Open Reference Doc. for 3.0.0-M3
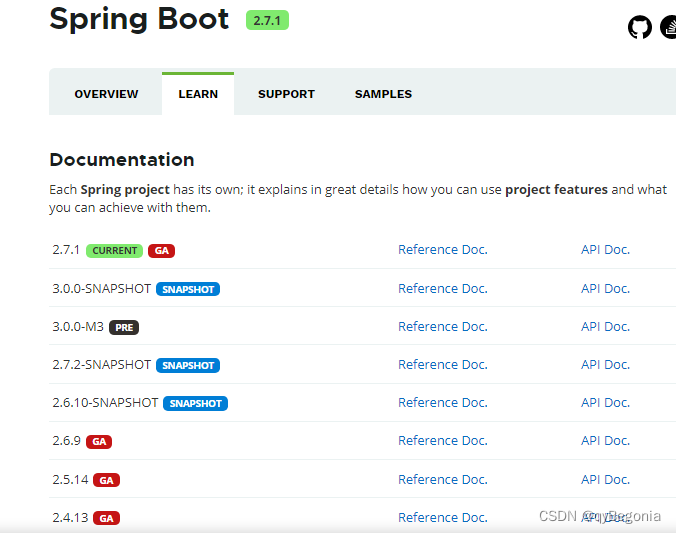Screen dimensions: 676x533 point(443,326)
